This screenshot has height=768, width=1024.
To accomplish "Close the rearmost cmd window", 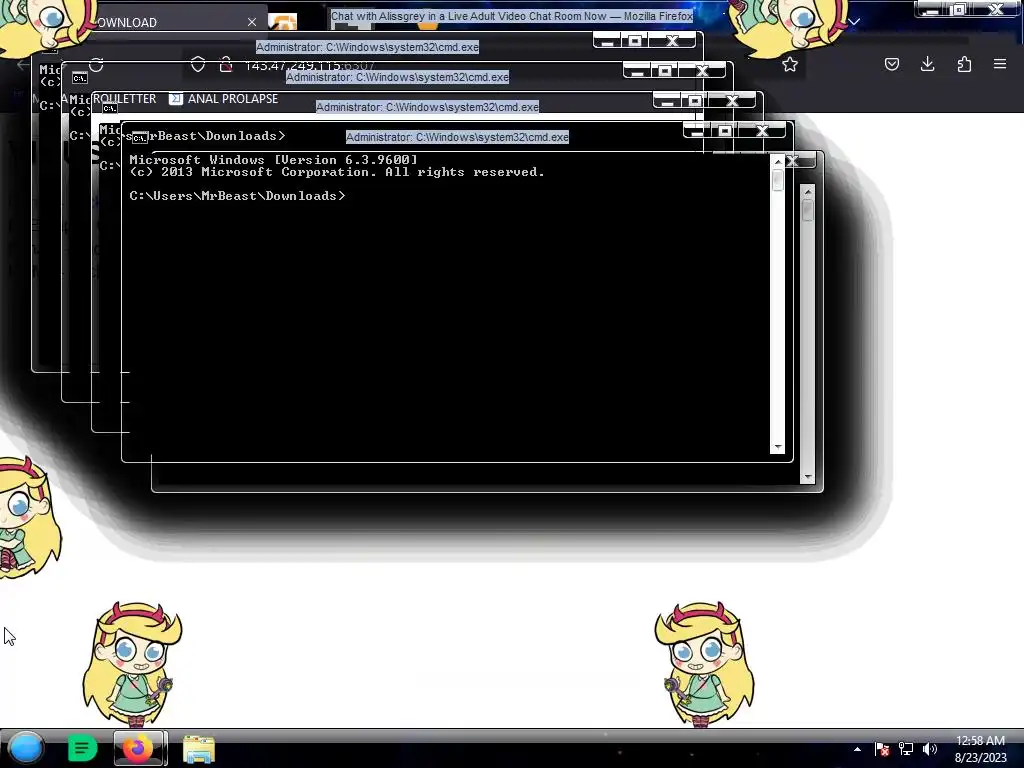I will 672,40.
